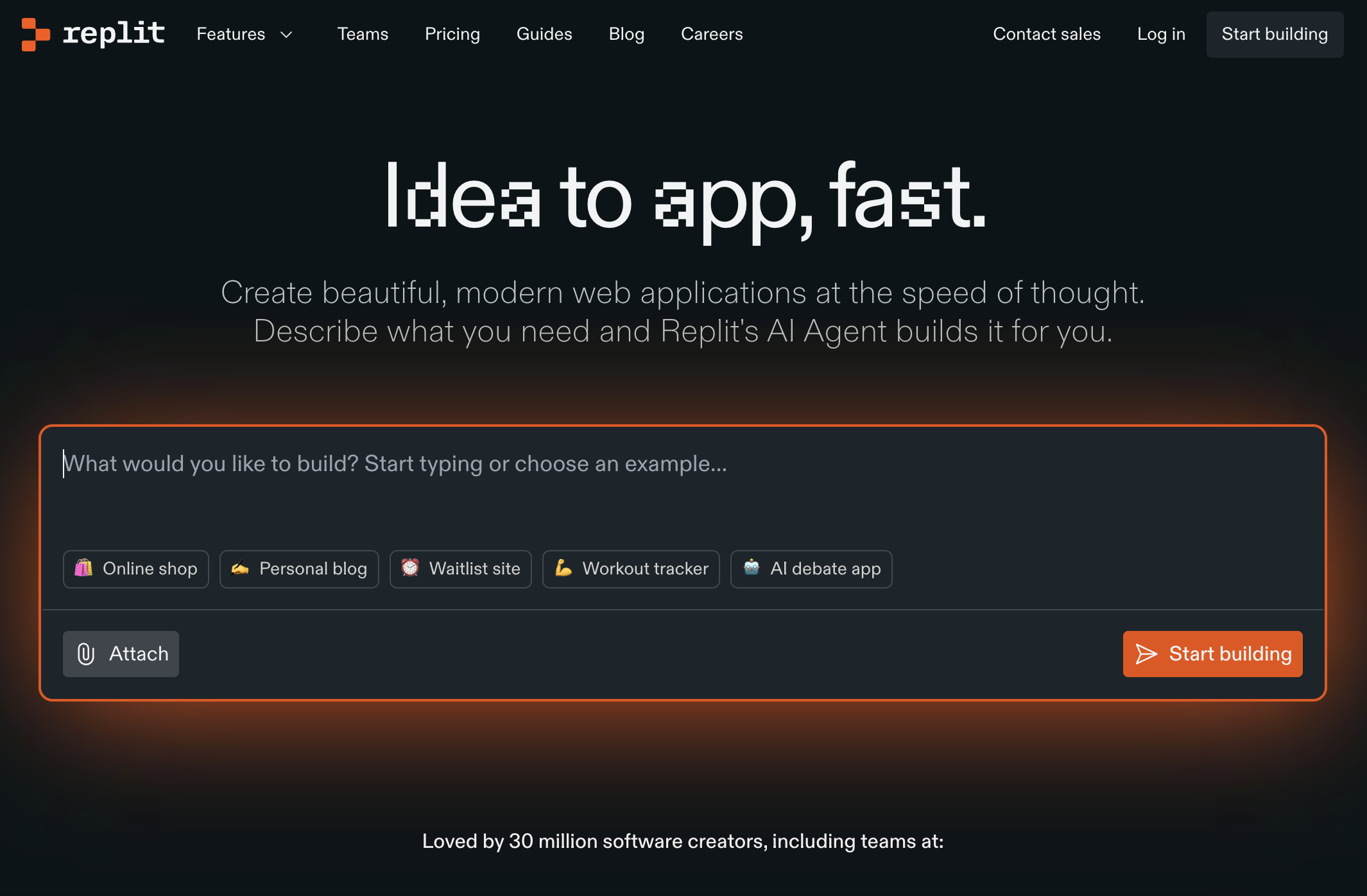Click the robot emoji icon
Viewport: 1367px width, 896px height.
[752, 567]
